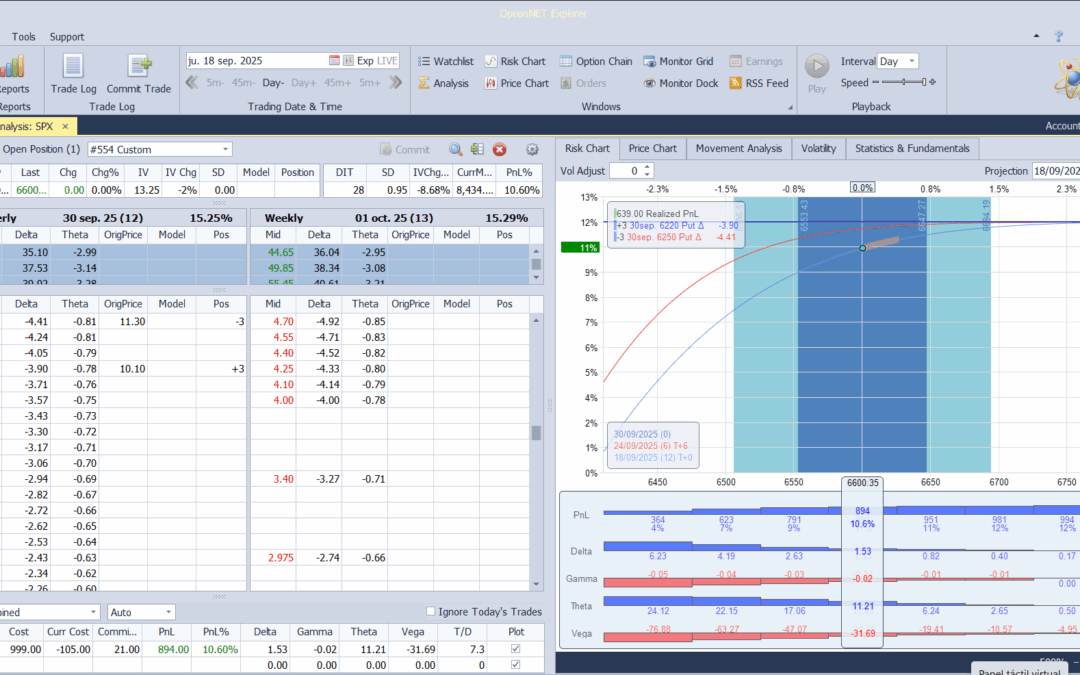Toggle Ignore Today's Trades checkbox
1080x675 pixels.
[x=430, y=611]
